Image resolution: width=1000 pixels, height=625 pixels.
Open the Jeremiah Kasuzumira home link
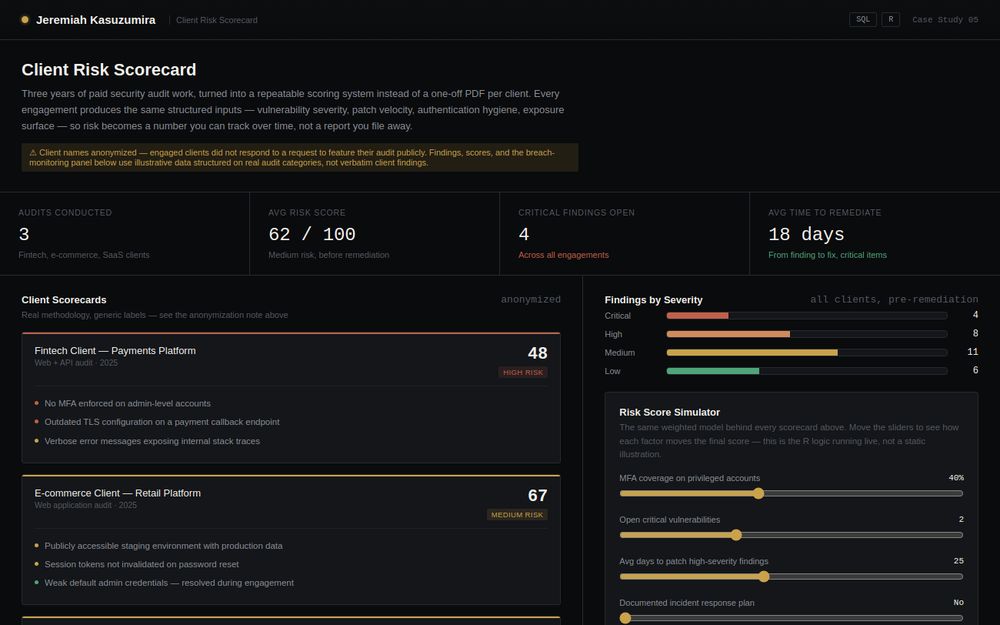tap(96, 20)
